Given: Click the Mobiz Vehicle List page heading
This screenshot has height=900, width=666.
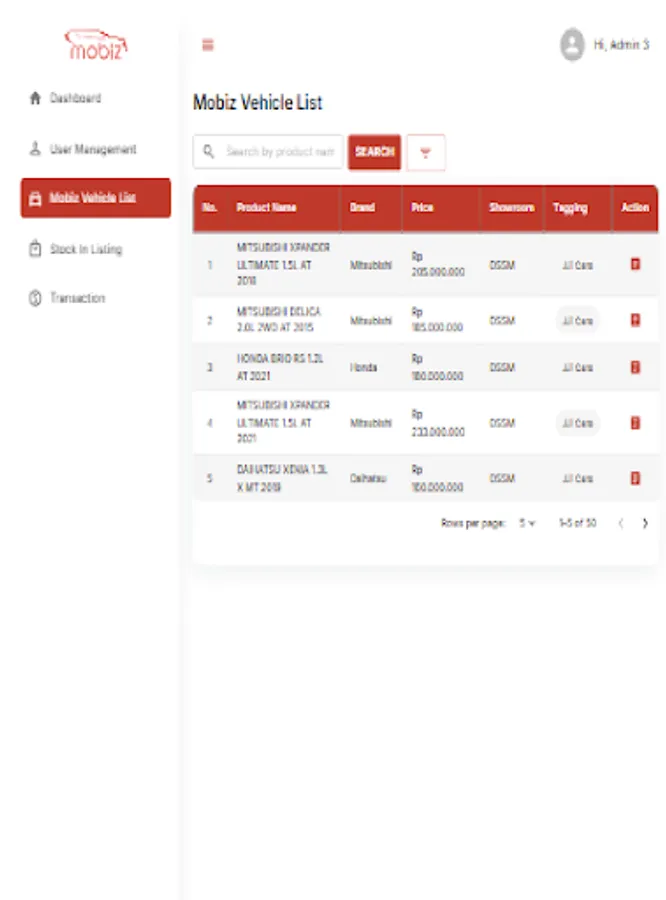Looking at the screenshot, I should tap(257, 102).
